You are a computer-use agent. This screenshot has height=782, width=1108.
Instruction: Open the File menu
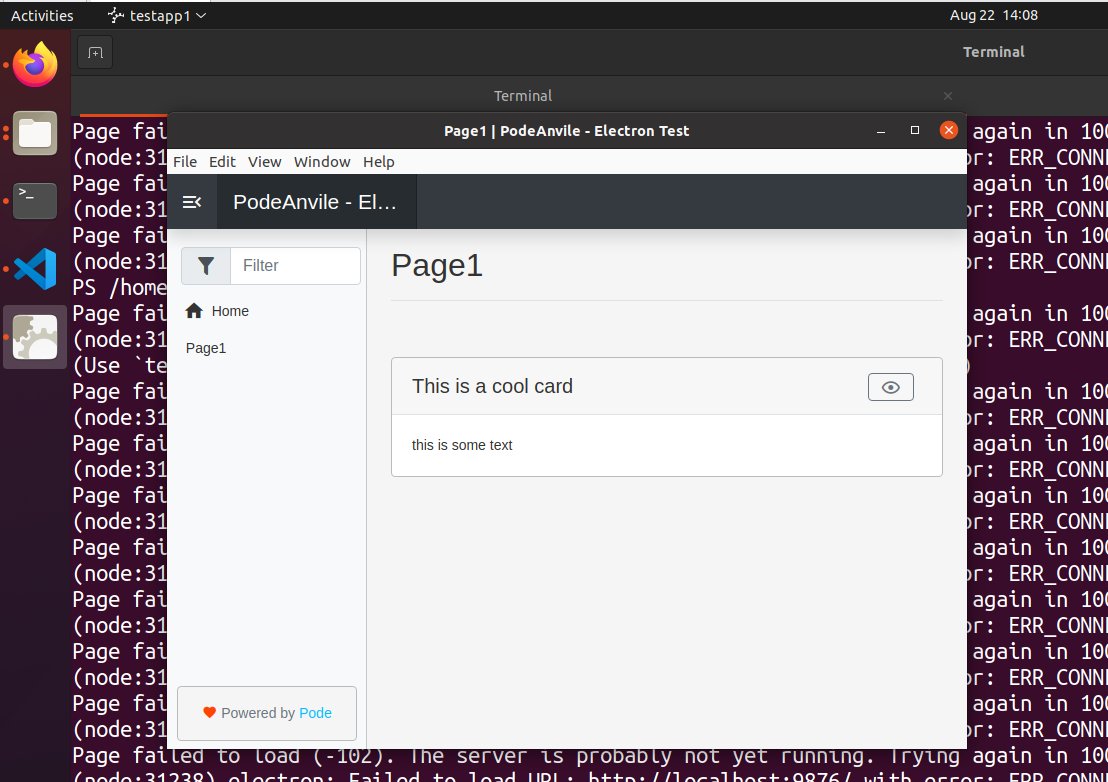click(x=185, y=161)
